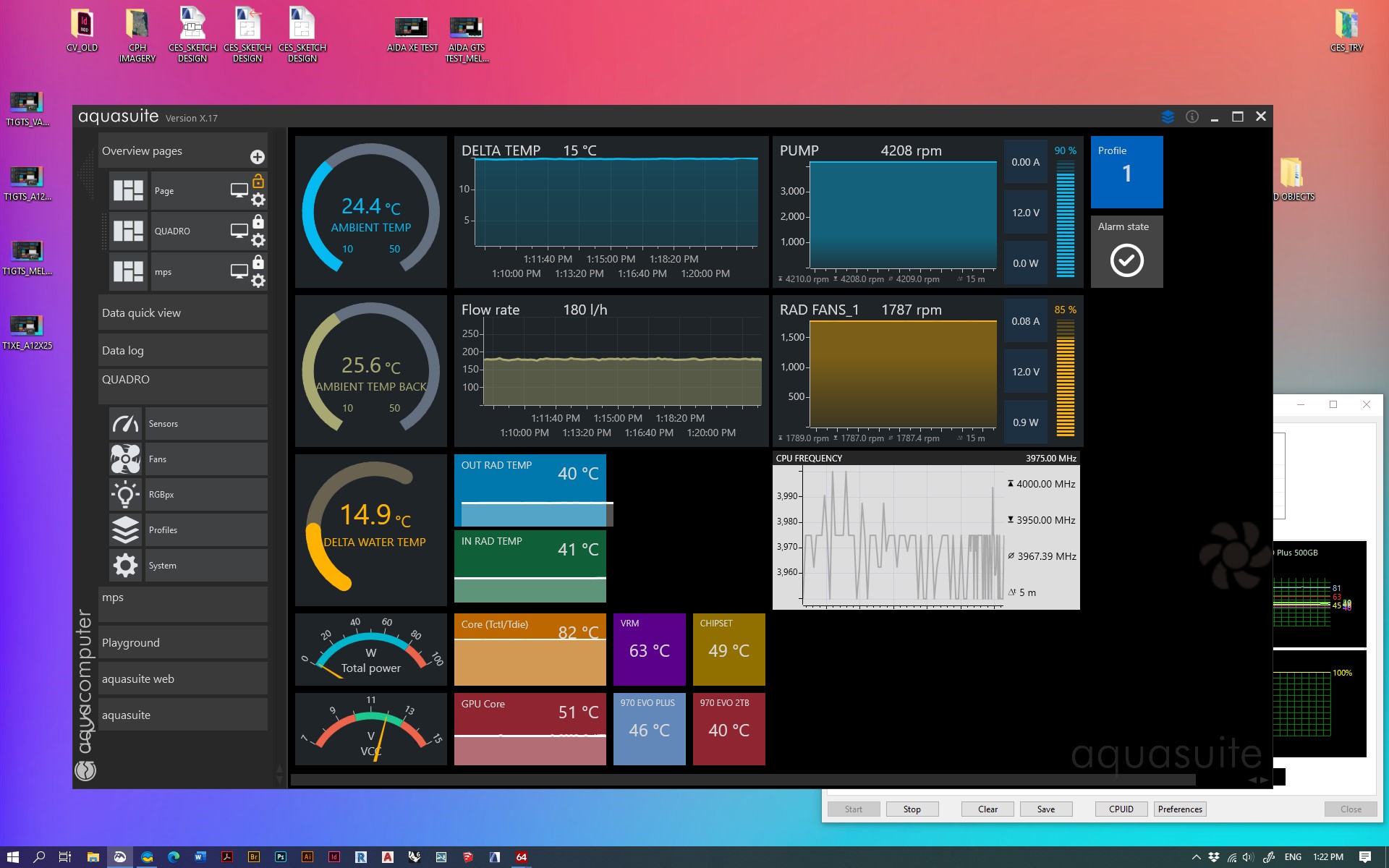Screen dimensions: 1389x868
Task: Toggle the lock on mps page
Action: pyautogui.click(x=258, y=262)
